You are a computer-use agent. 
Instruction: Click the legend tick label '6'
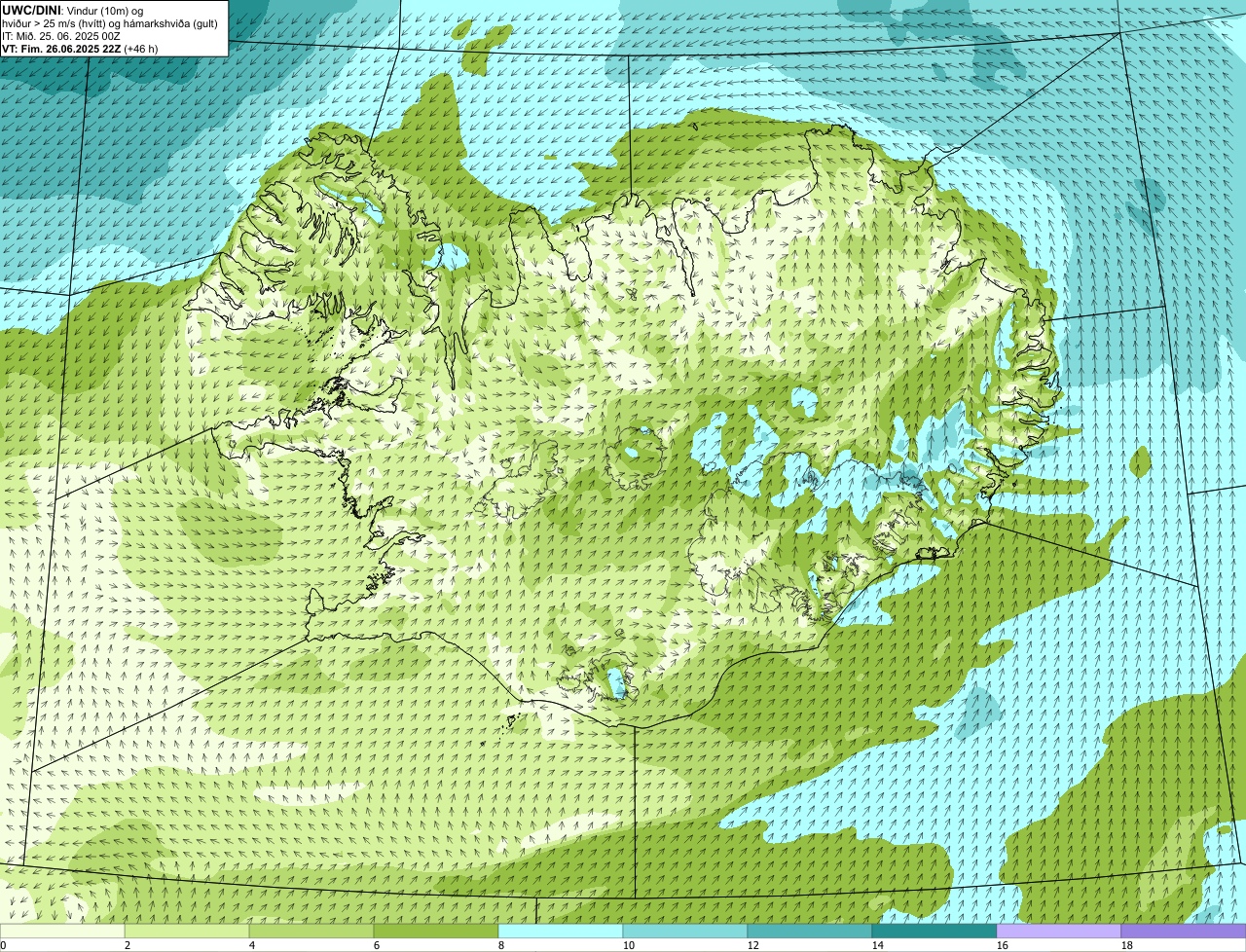tap(377, 945)
